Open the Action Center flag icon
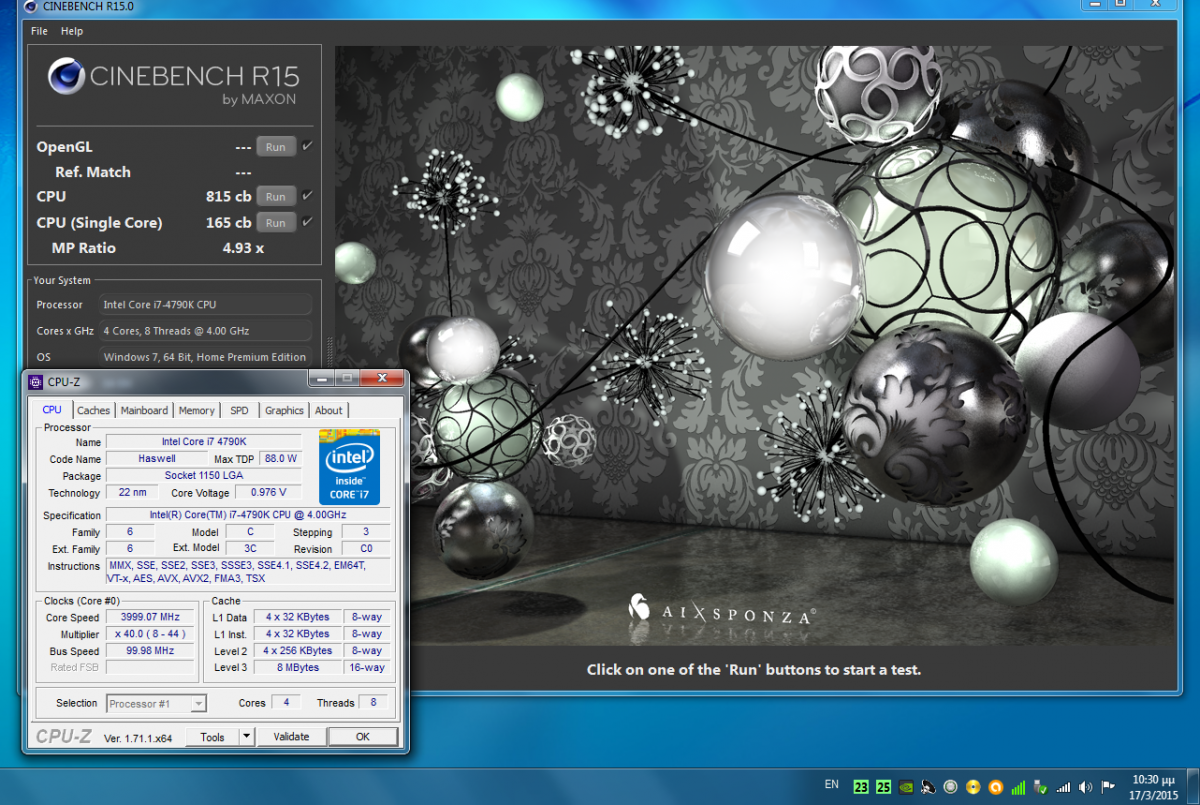Image resolution: width=1200 pixels, height=805 pixels. click(x=1107, y=787)
